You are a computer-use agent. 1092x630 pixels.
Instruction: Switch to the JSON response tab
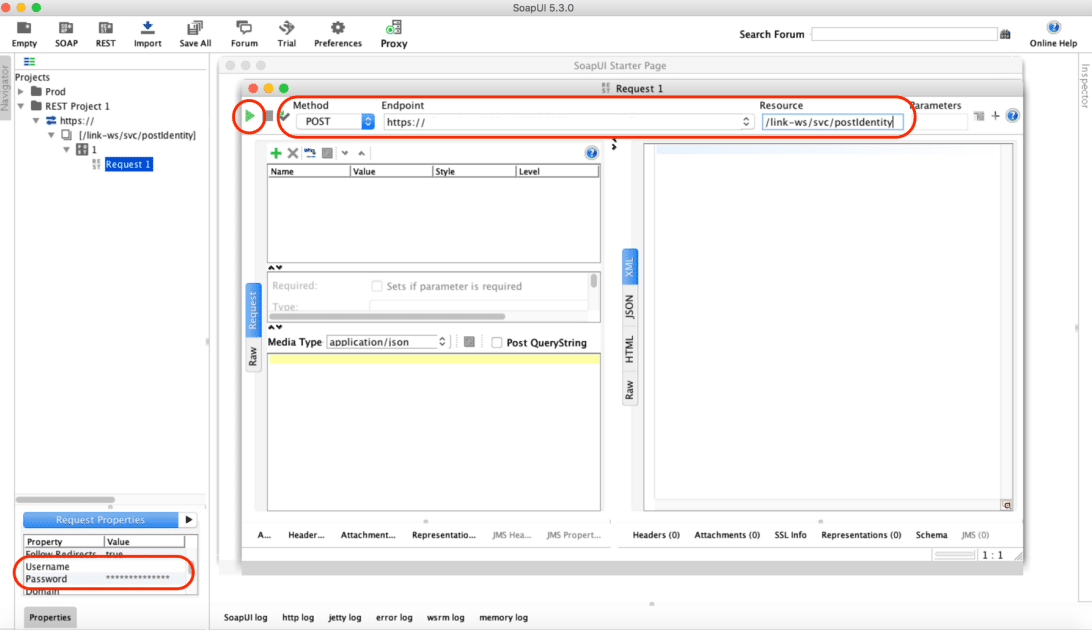630,306
